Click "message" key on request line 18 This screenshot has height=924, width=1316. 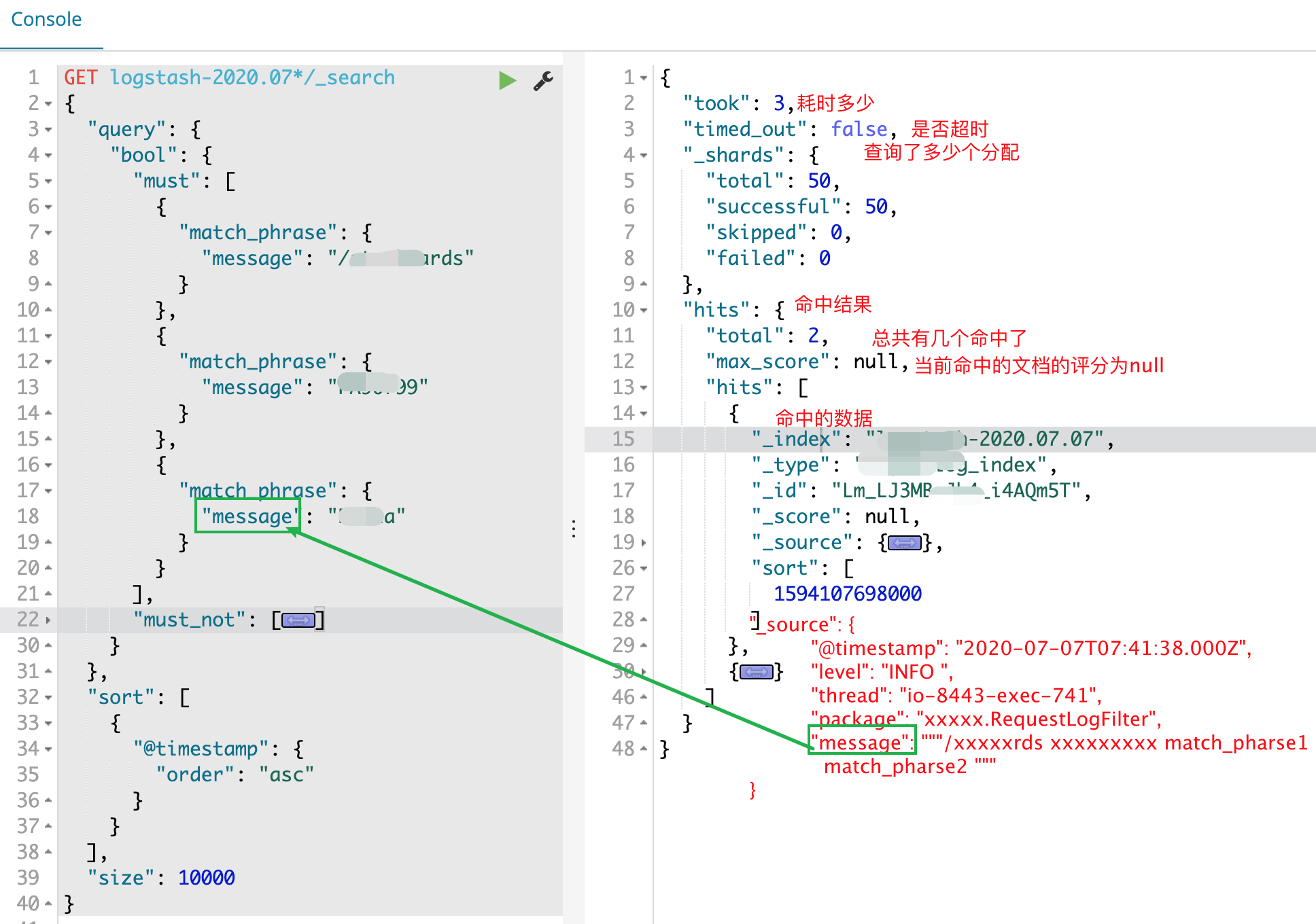coord(252,516)
